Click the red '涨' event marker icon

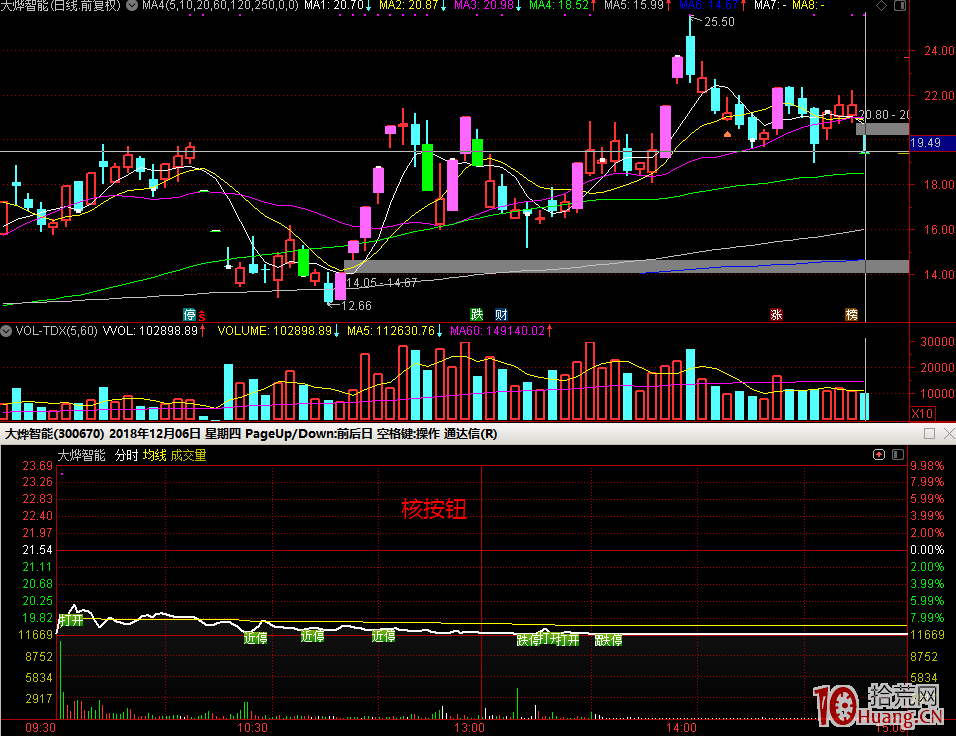tap(776, 314)
